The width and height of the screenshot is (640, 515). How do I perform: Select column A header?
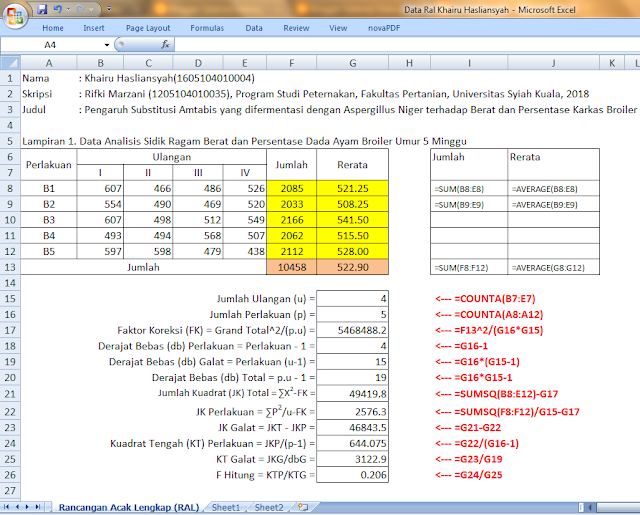pyautogui.click(x=49, y=63)
